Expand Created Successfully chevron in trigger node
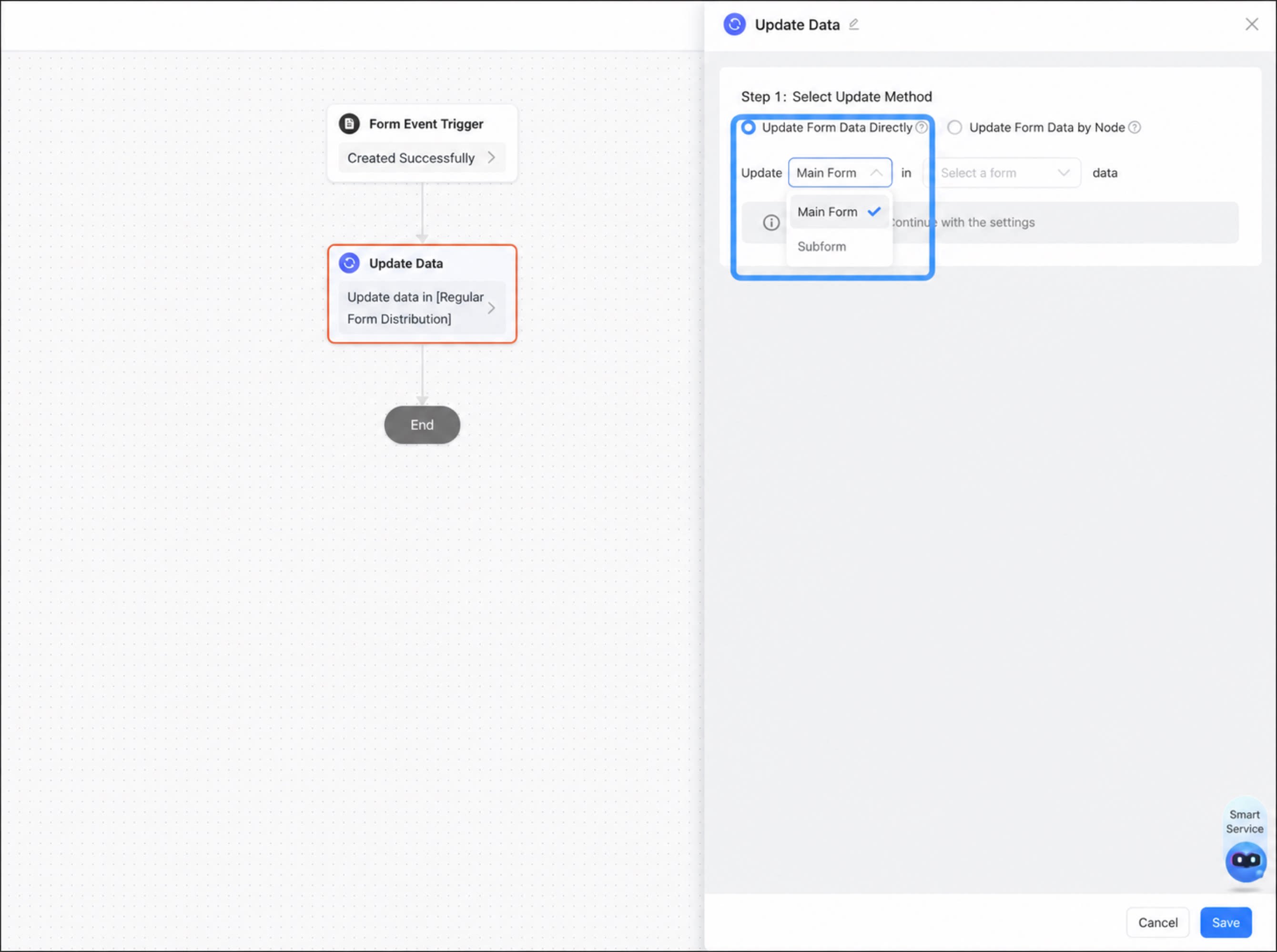This screenshot has width=1277, height=952. (x=491, y=157)
